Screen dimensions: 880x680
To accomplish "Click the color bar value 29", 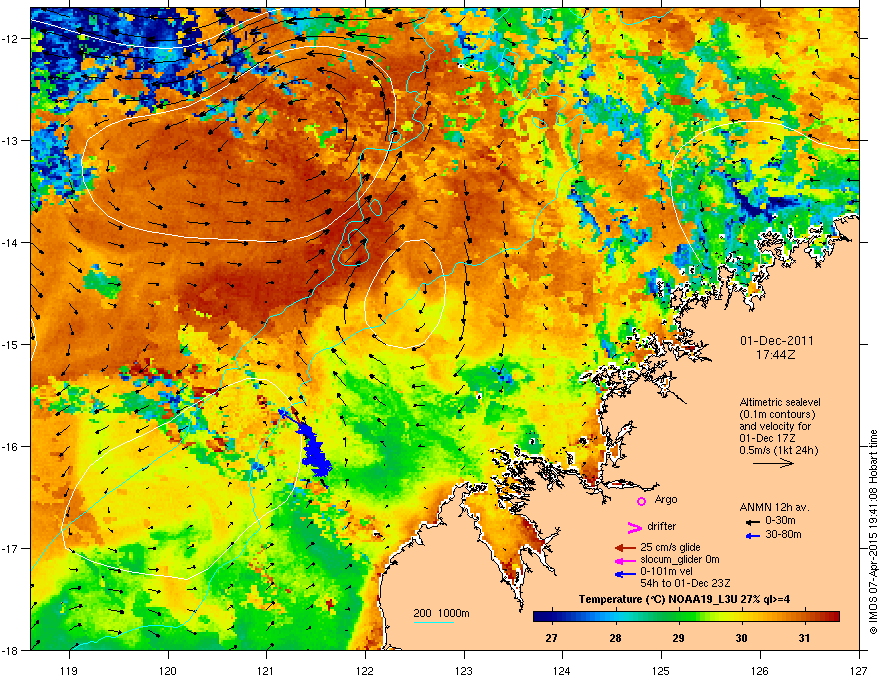I will [679, 638].
